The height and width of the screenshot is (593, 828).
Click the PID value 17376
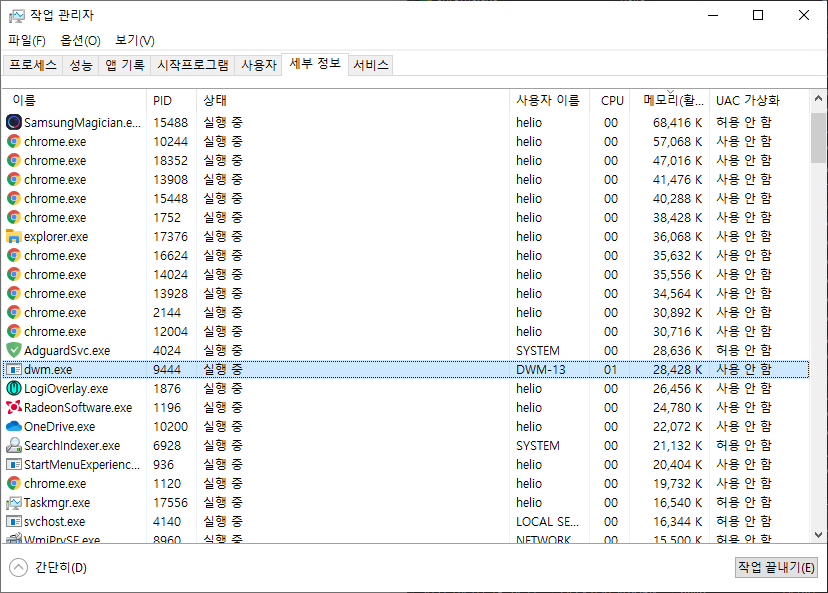tap(171, 237)
